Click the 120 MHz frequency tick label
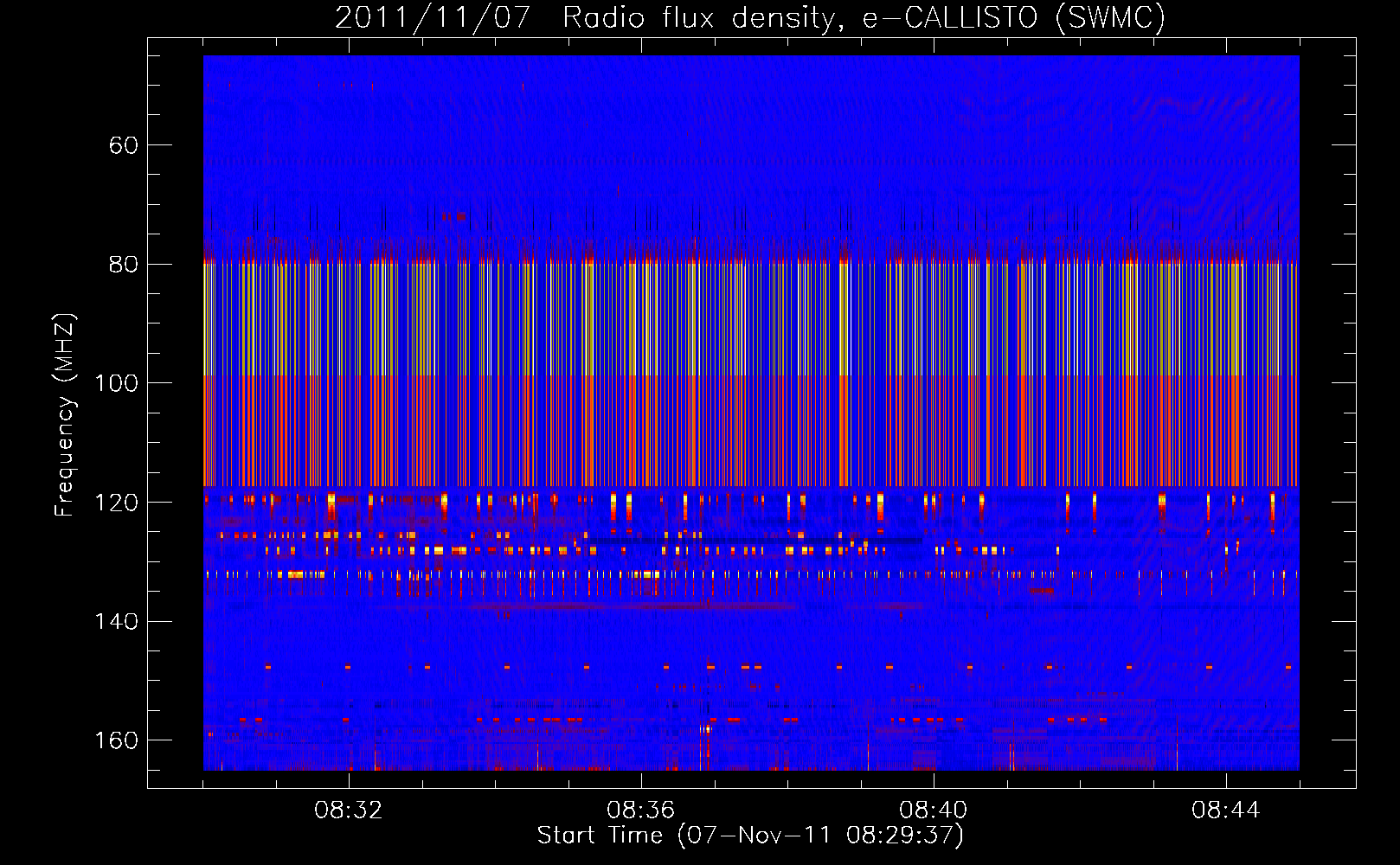Image resolution: width=1400 pixels, height=865 pixels. [116, 503]
